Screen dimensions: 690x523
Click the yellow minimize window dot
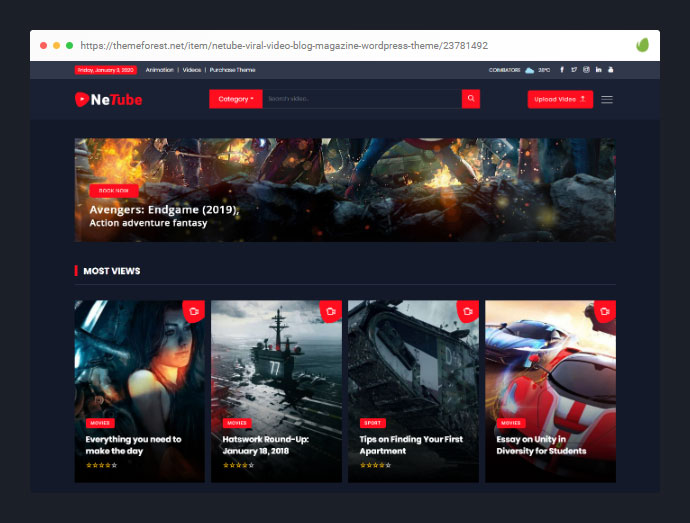click(x=56, y=45)
